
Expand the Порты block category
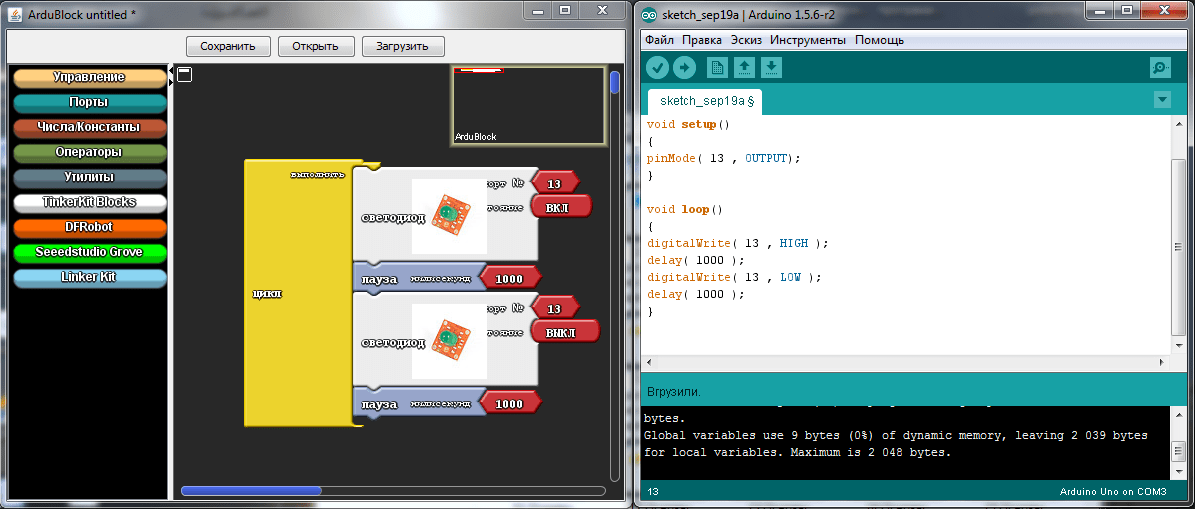point(89,102)
